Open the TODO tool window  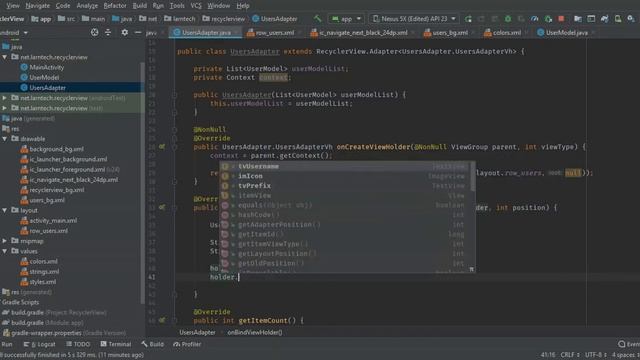[x=78, y=344]
